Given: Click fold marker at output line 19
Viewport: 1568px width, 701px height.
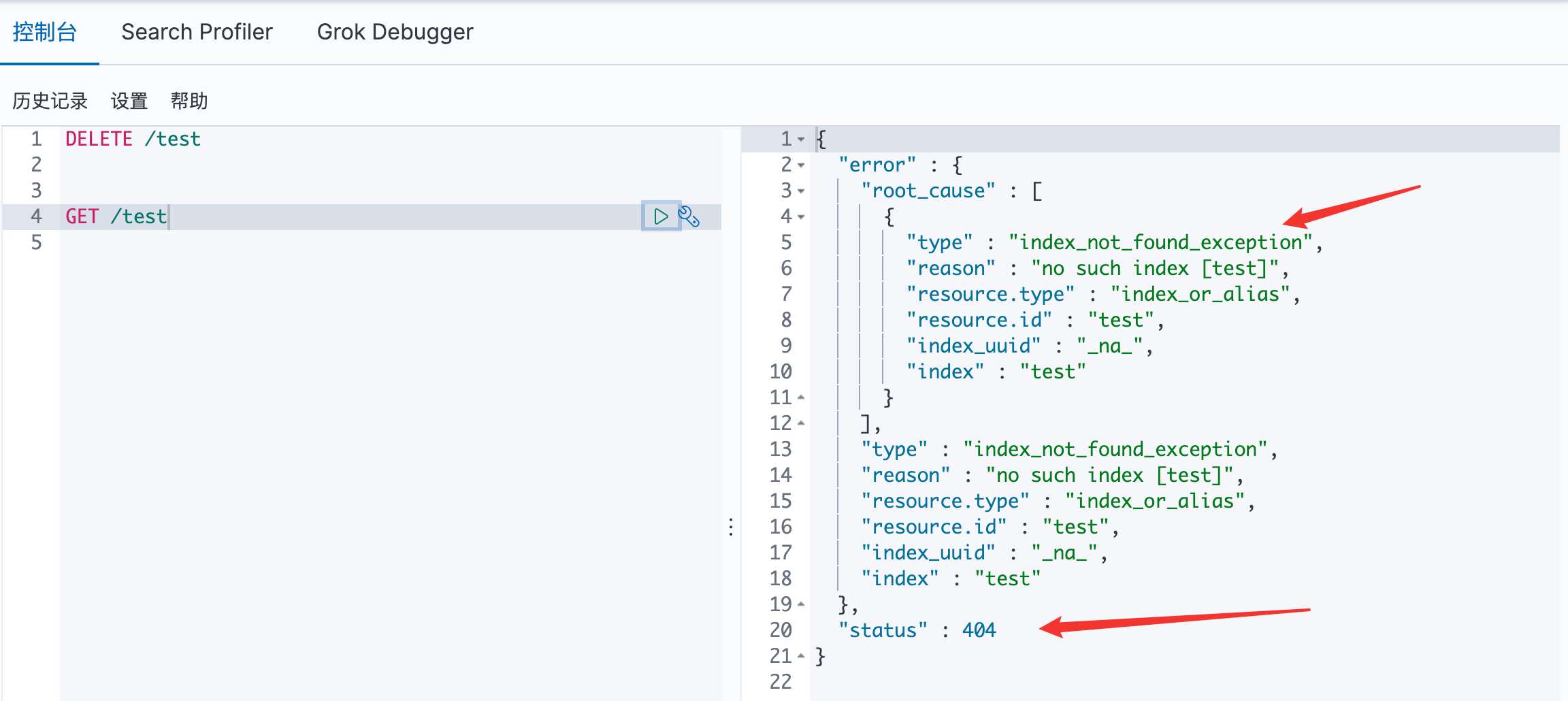Looking at the screenshot, I should tap(801, 604).
